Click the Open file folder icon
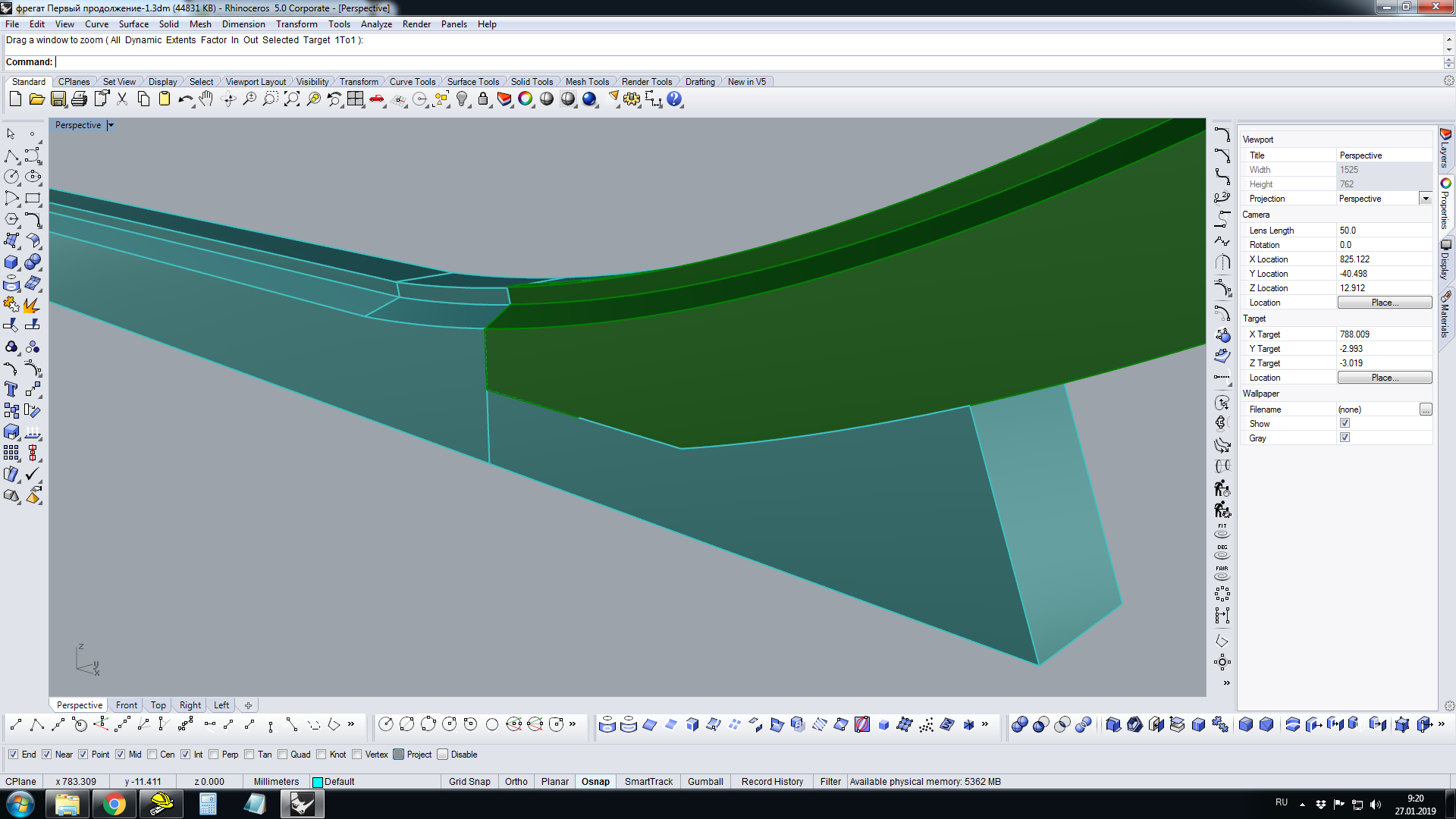Viewport: 1456px width, 819px height. [x=36, y=99]
